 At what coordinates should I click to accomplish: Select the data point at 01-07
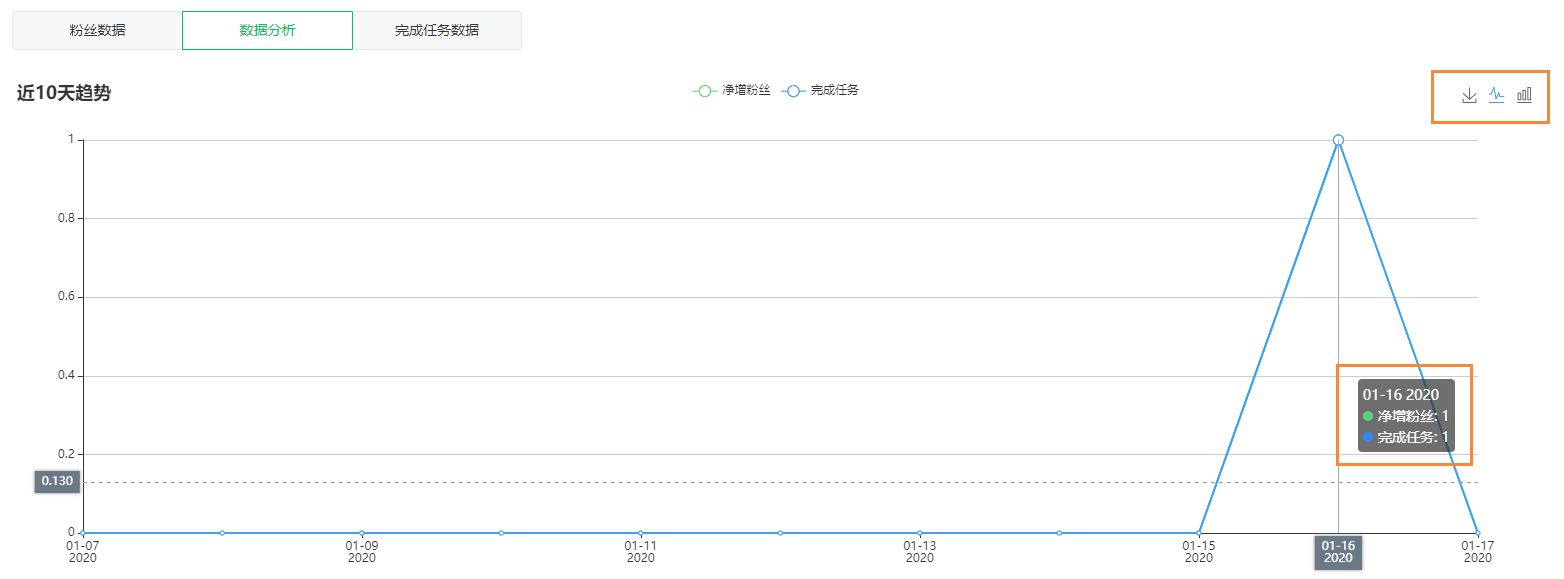click(x=83, y=533)
